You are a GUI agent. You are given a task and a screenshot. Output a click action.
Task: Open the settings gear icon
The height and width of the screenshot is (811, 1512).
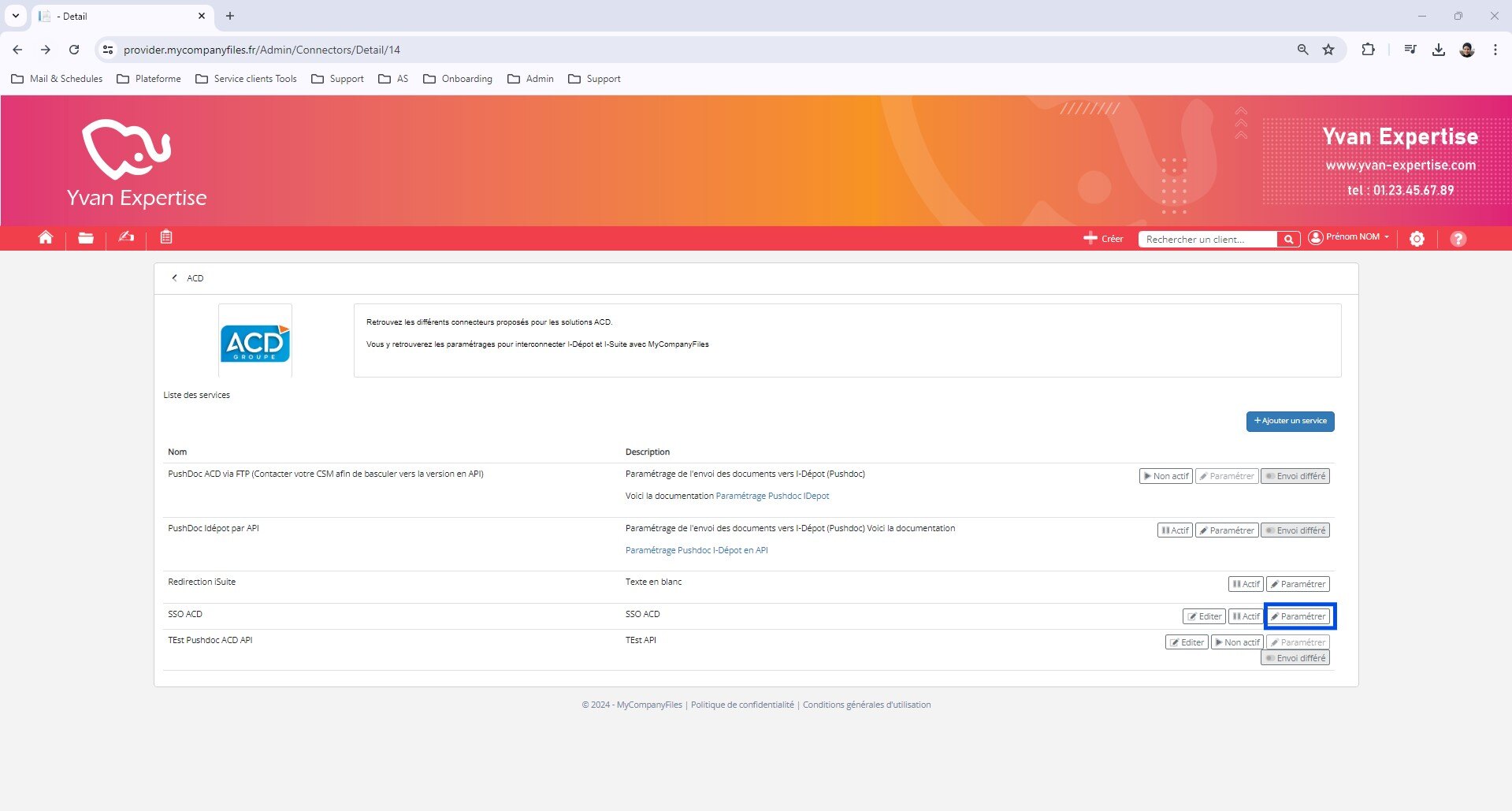(1417, 239)
